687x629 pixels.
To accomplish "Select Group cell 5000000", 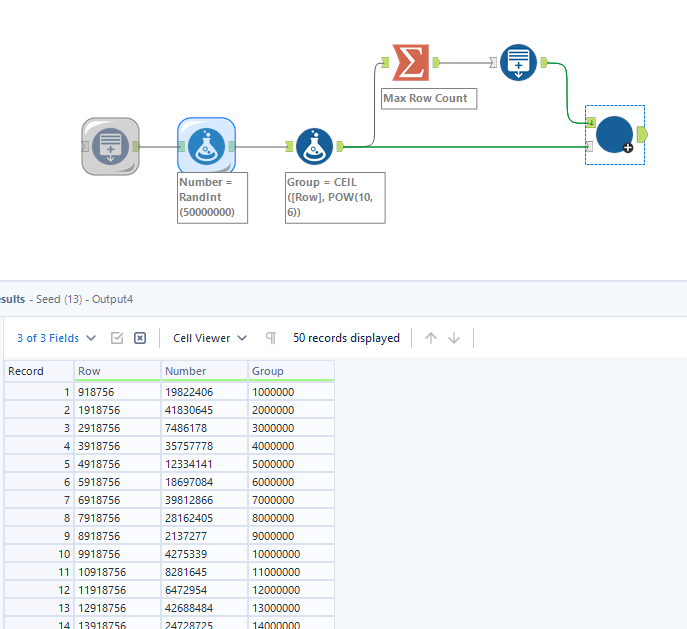I will click(x=291, y=464).
